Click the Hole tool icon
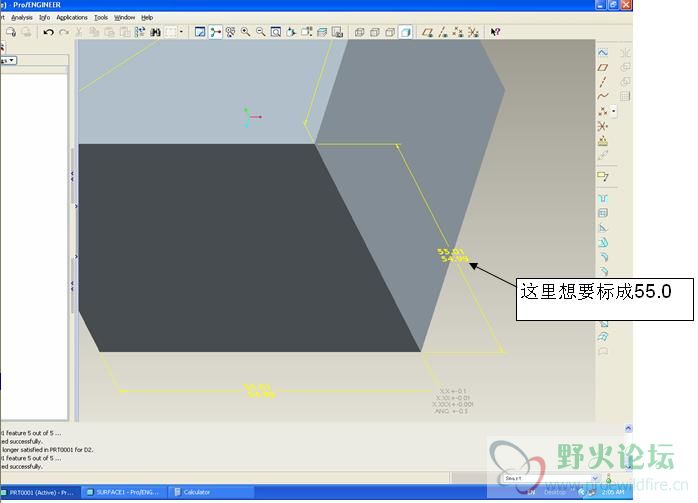This screenshot has height=503, width=698. click(603, 199)
